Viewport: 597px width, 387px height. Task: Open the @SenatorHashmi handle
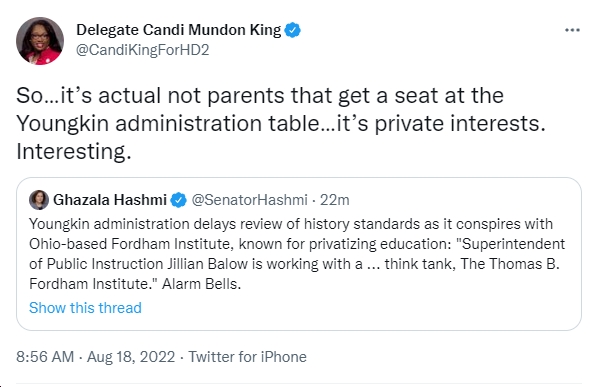pos(249,200)
